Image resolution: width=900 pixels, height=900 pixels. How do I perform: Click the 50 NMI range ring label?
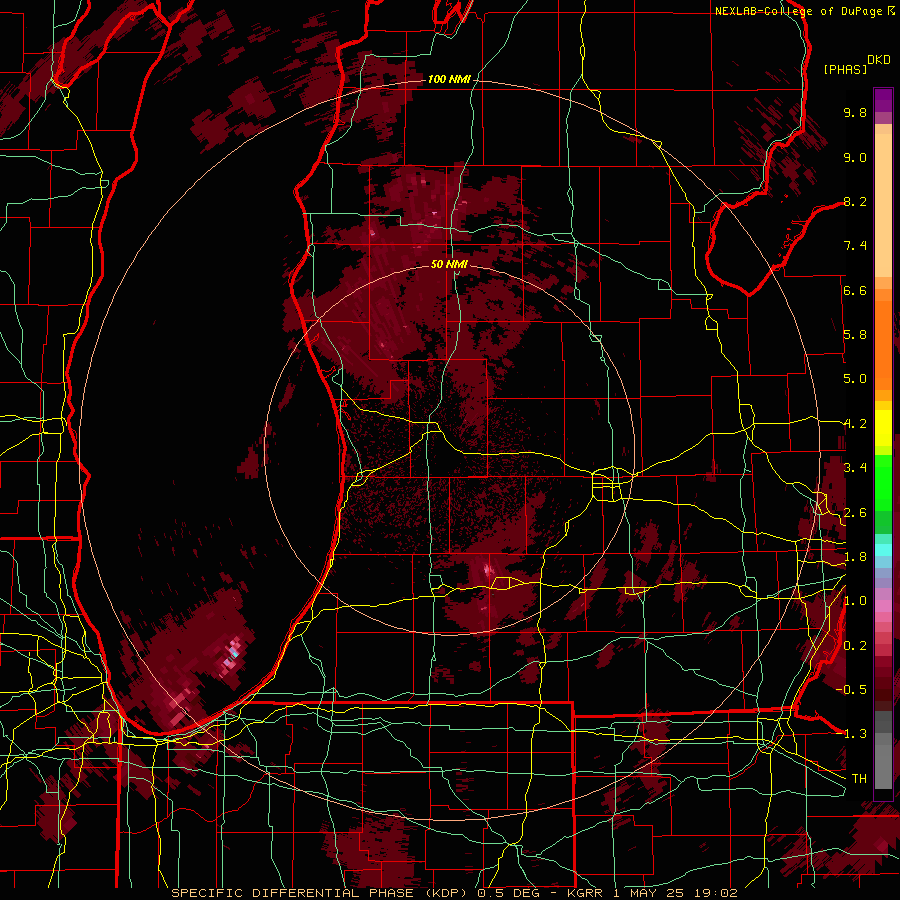point(449,264)
